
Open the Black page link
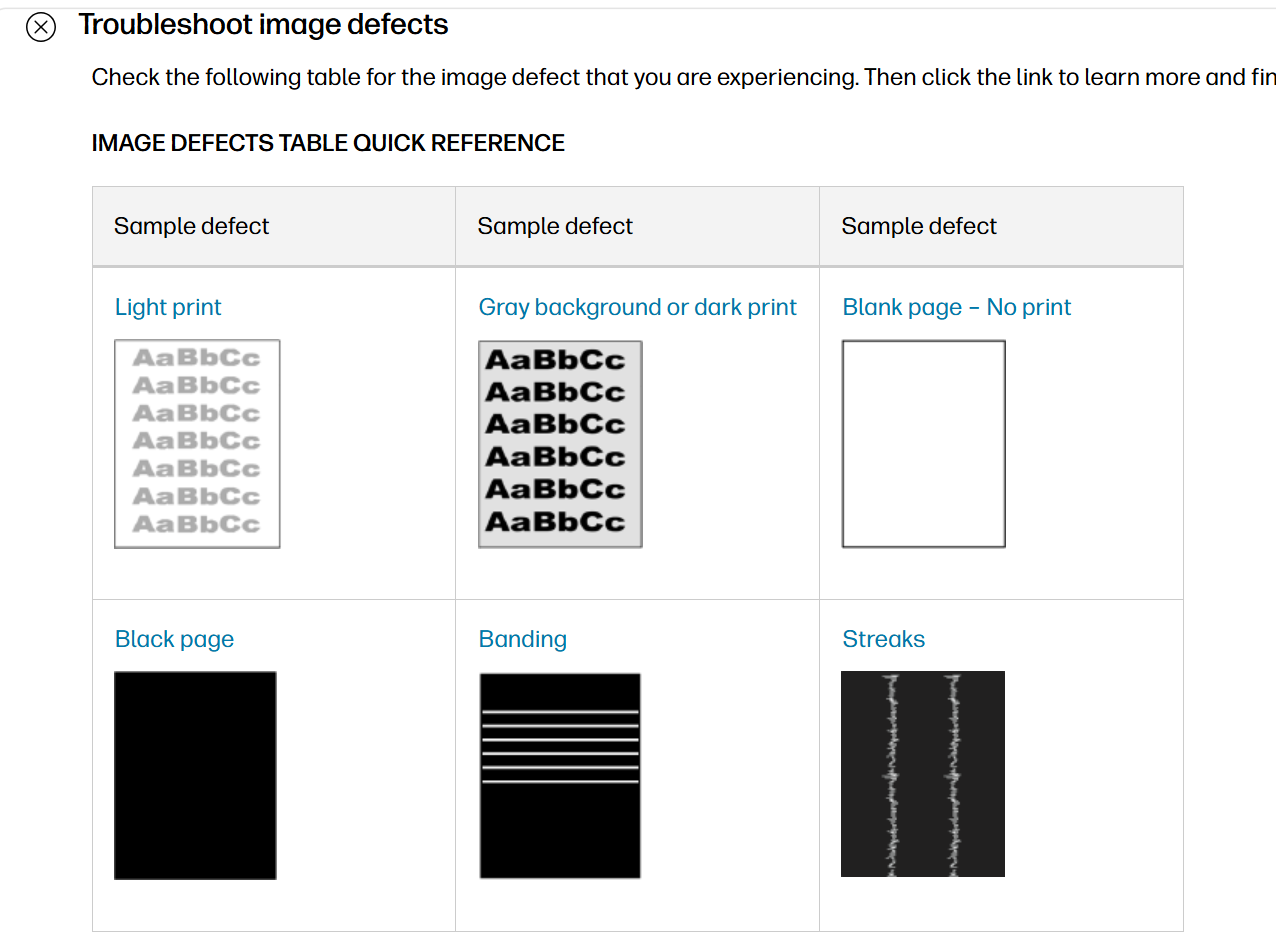[174, 639]
